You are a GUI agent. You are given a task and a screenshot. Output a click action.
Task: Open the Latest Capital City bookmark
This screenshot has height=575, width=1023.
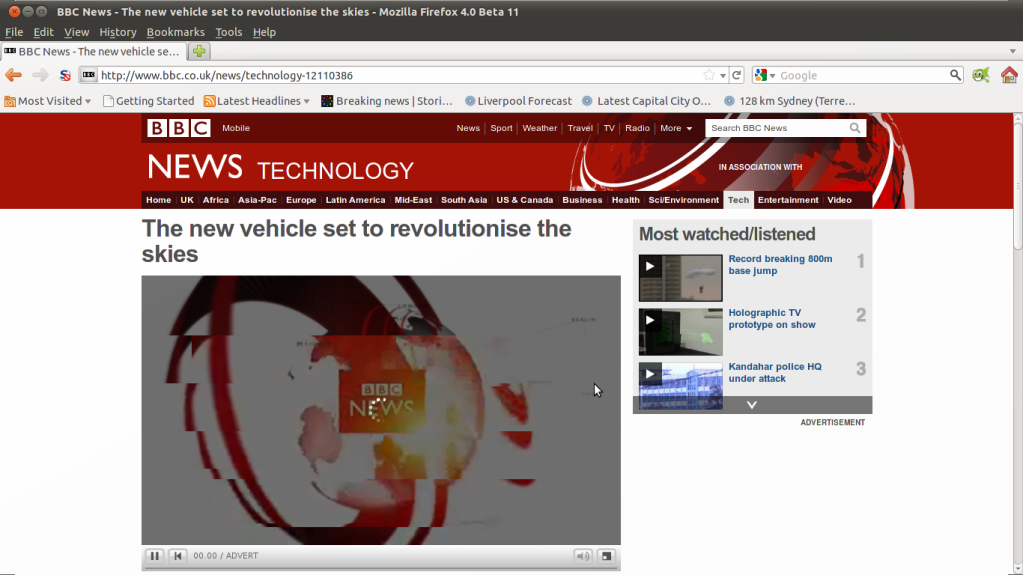pyautogui.click(x=647, y=101)
